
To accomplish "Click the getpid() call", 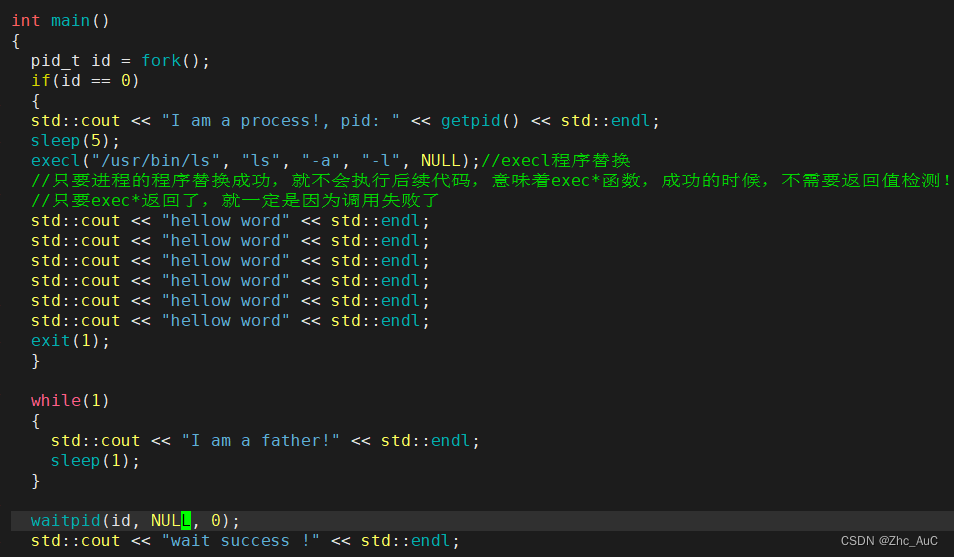I will point(480,121).
